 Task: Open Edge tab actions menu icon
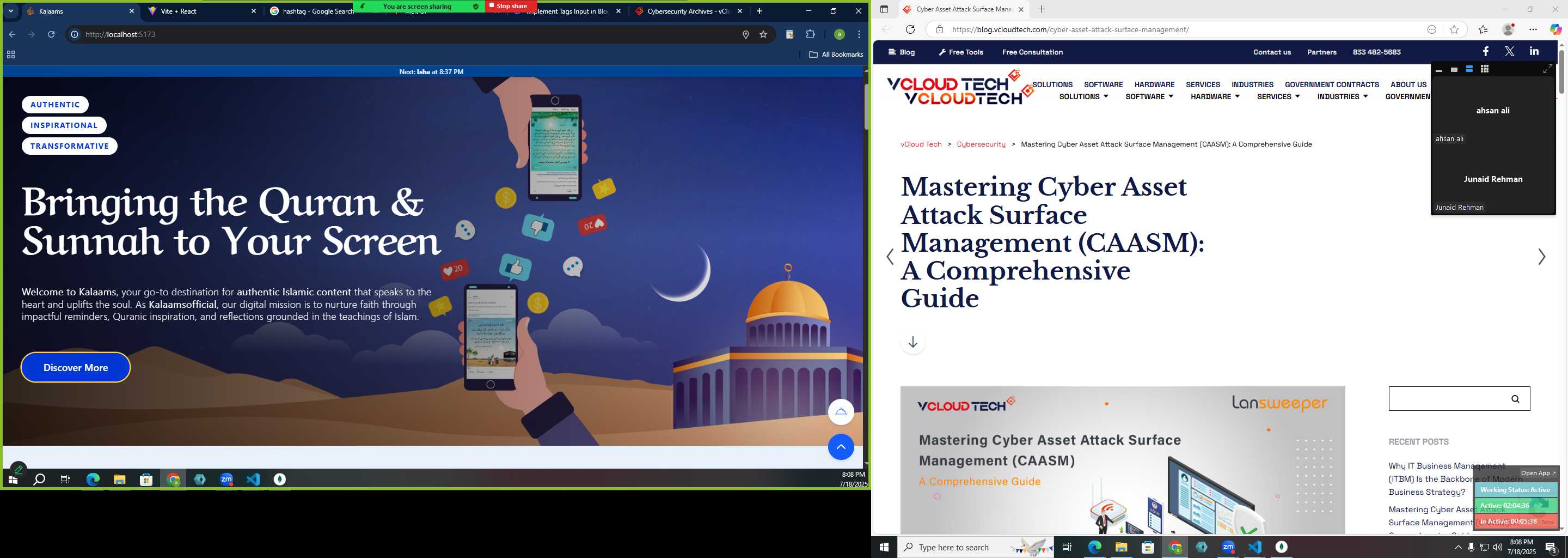click(x=884, y=9)
